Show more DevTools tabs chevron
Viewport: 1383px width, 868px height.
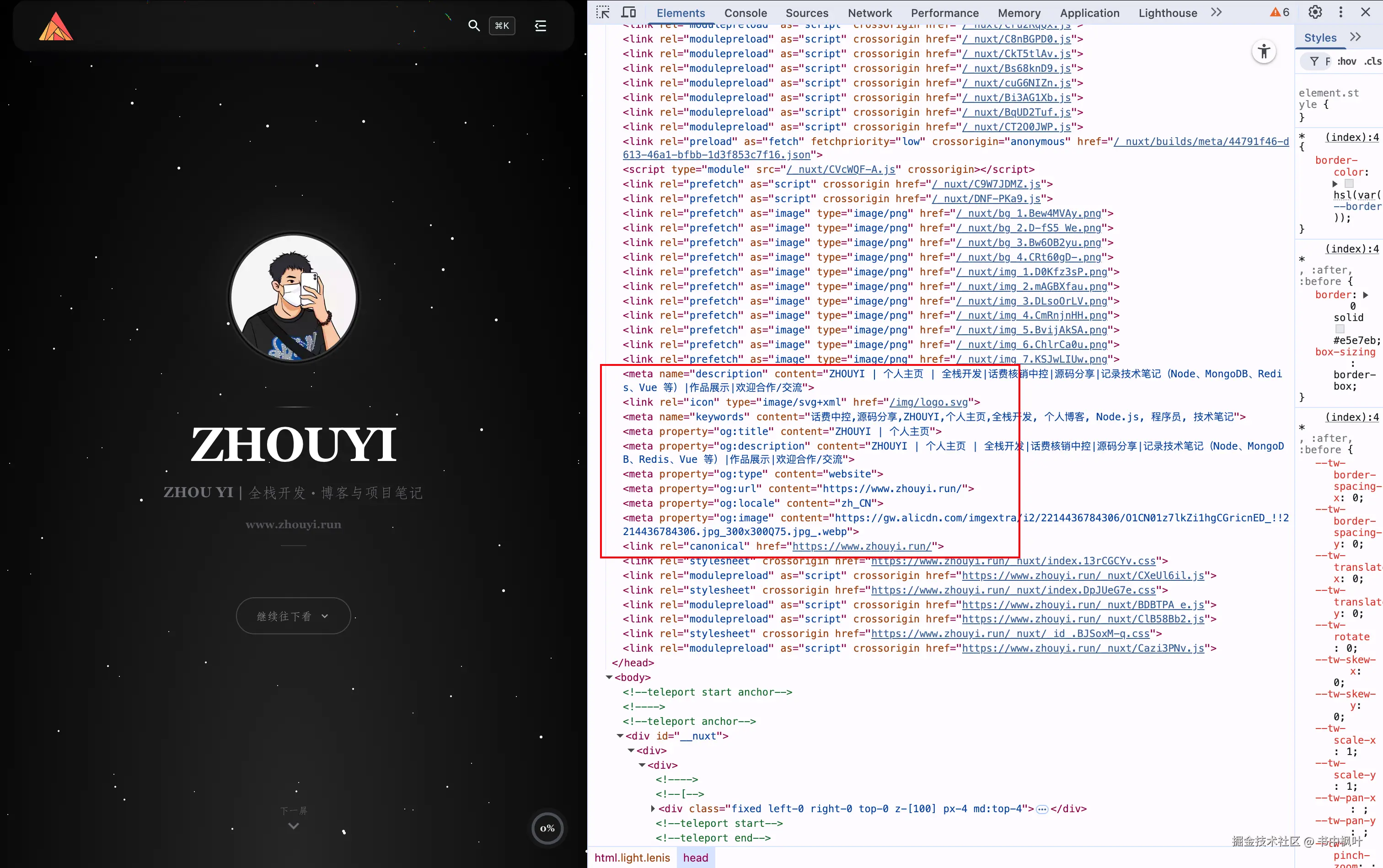coord(1216,12)
